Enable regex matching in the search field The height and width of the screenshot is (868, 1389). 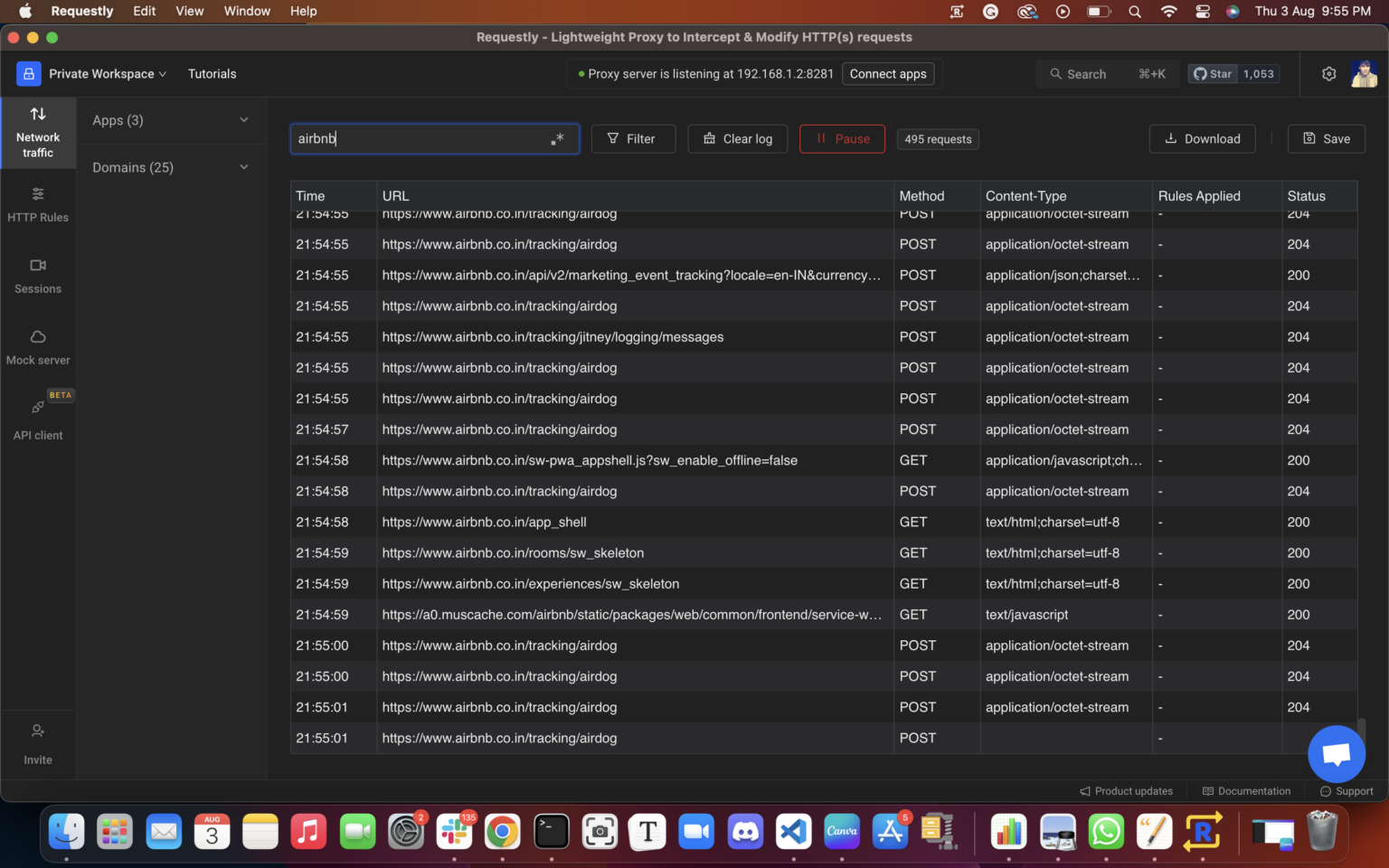558,138
